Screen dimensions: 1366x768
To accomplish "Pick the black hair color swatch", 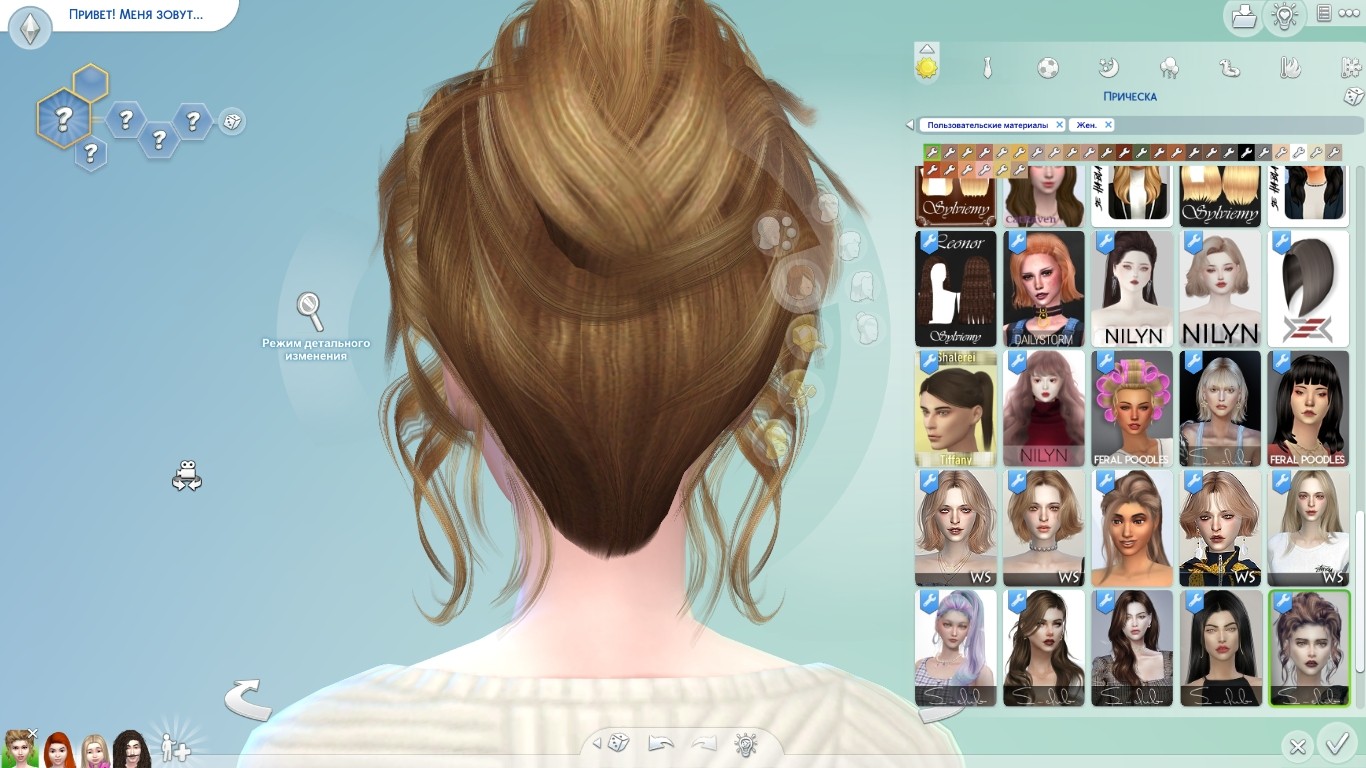I will 1246,153.
